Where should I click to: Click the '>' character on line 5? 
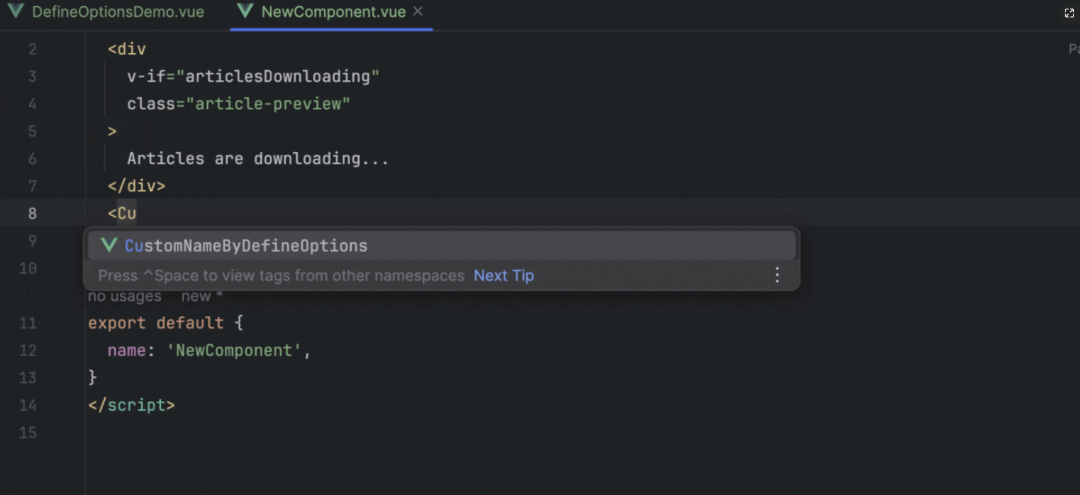point(112,131)
